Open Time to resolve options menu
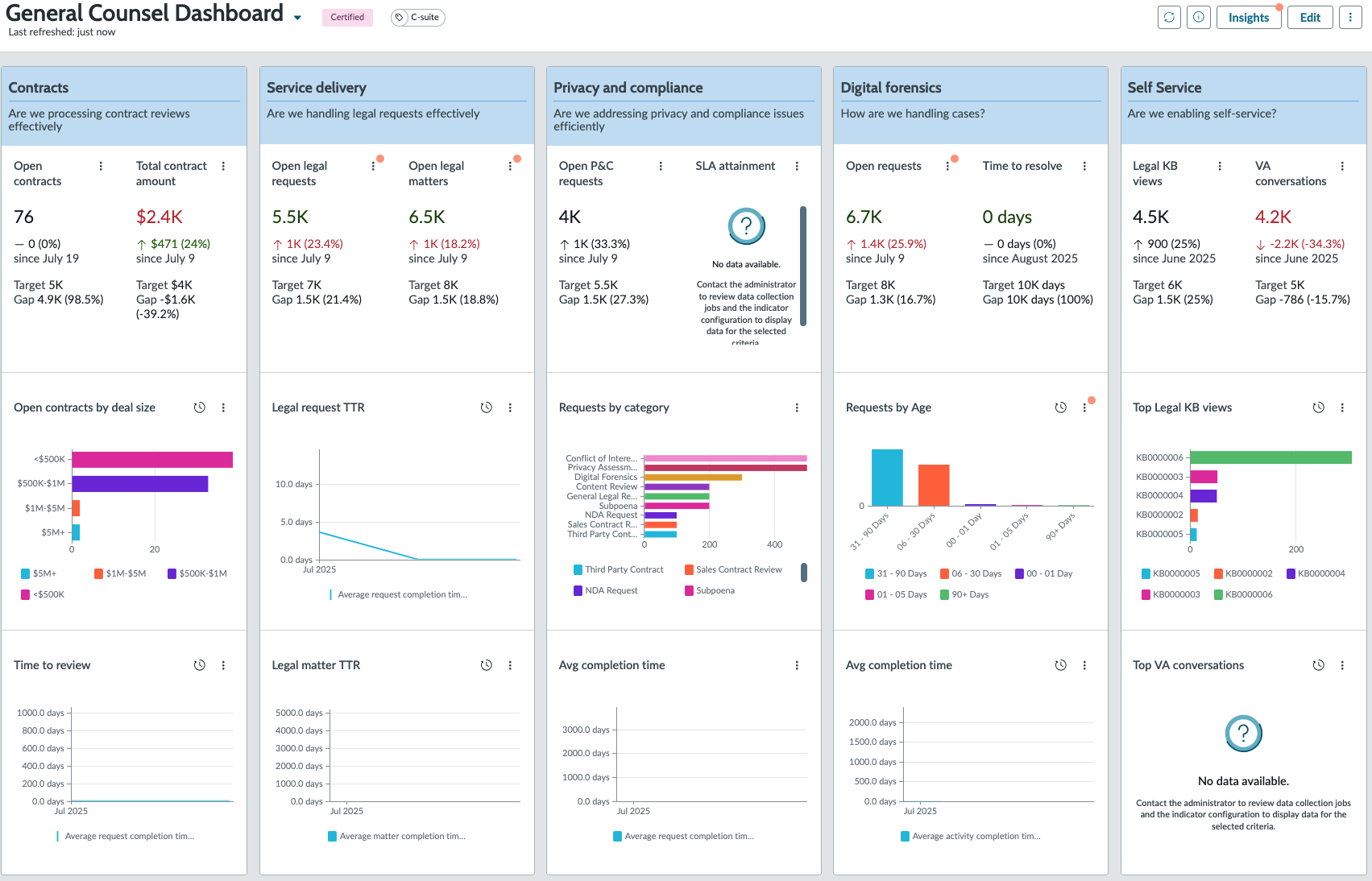The width and height of the screenshot is (1372, 881). pos(1084,166)
